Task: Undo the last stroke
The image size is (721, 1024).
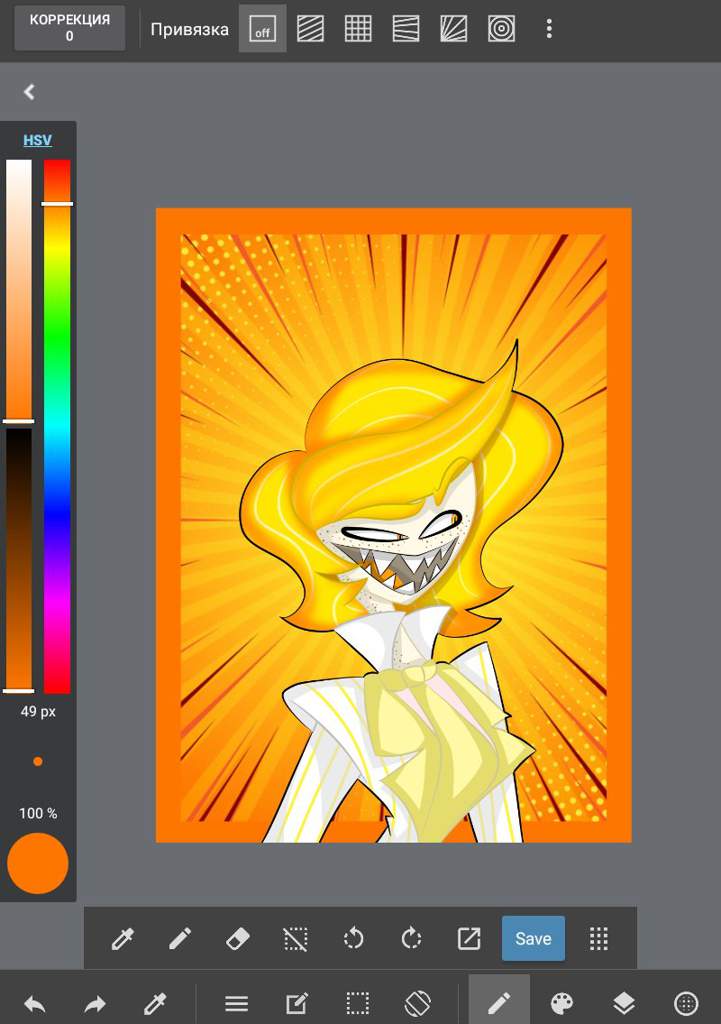Action: click(34, 1003)
